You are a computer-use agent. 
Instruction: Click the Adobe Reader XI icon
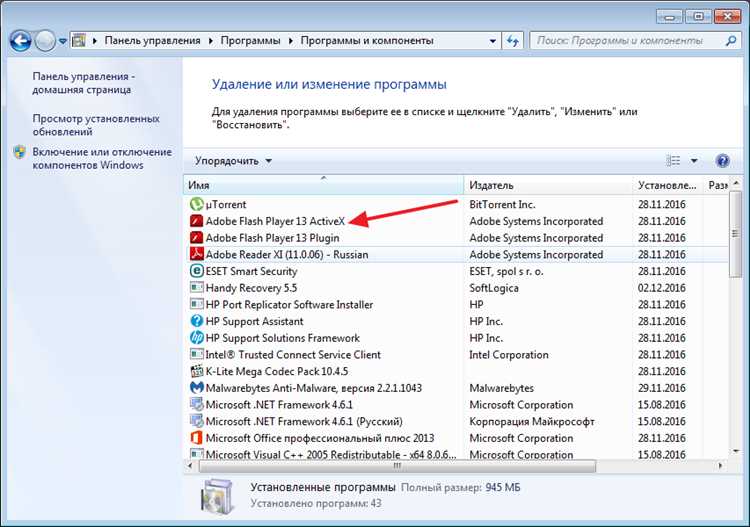[197, 255]
